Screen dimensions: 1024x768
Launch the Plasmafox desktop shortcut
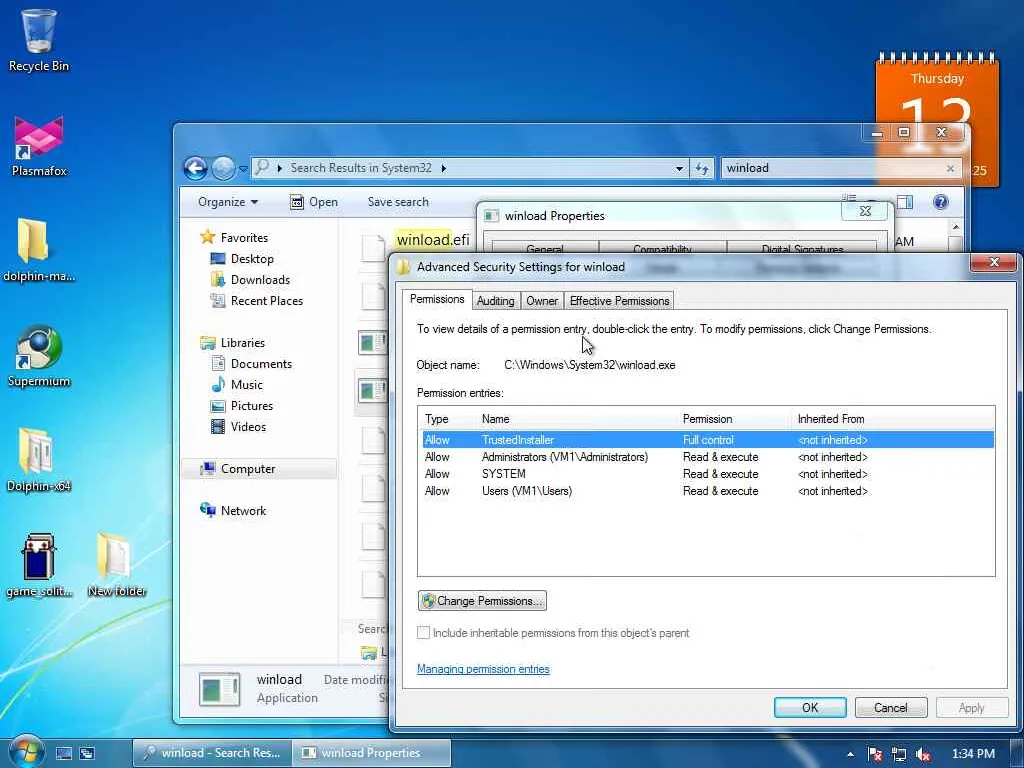pos(39,146)
